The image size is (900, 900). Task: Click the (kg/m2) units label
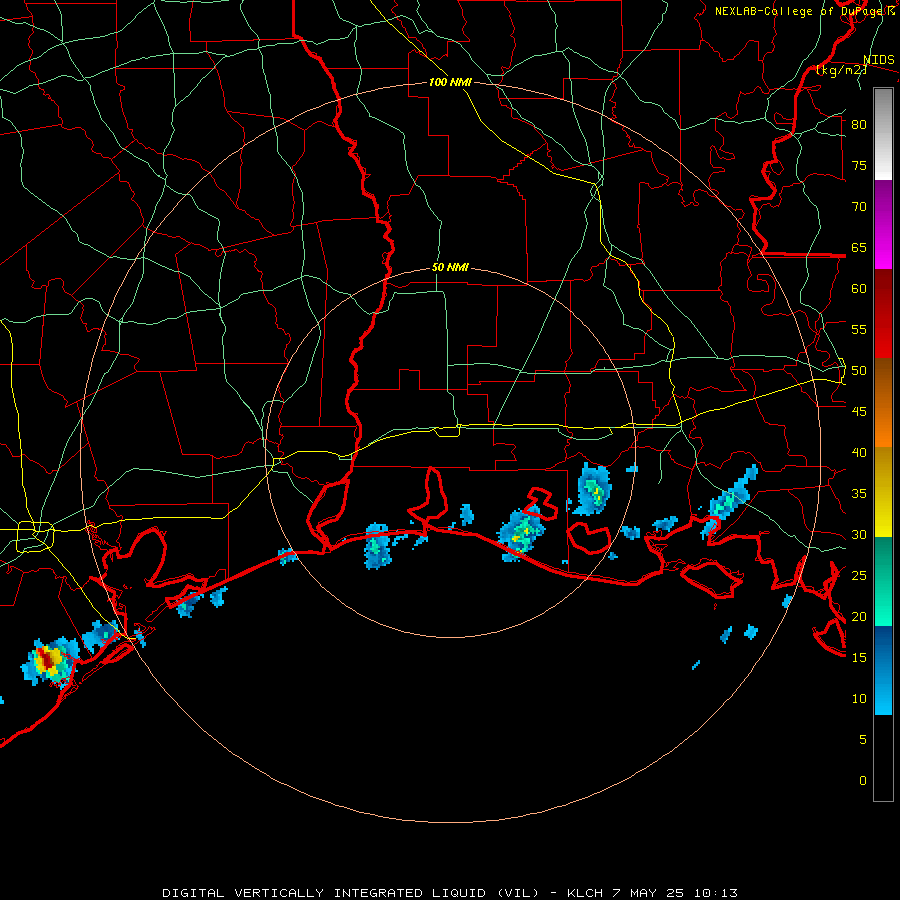click(842, 70)
